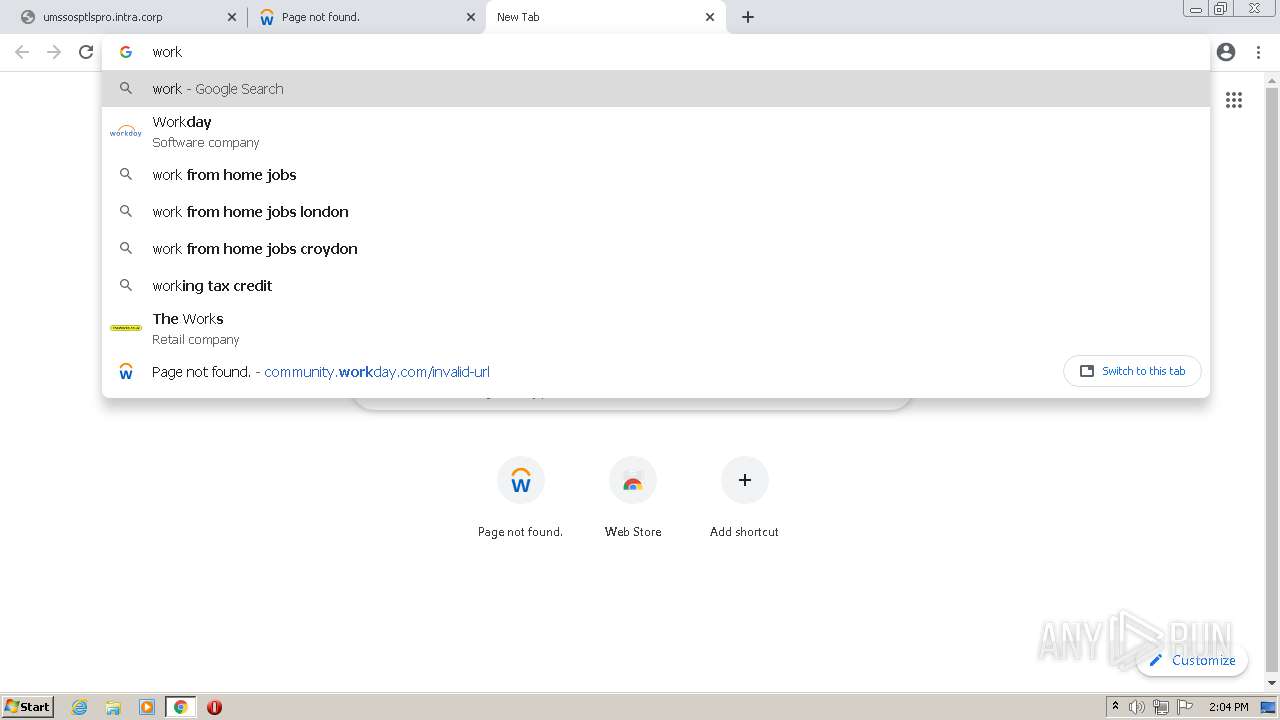Click the Switch to this tab button
1280x720 pixels.
tap(1132, 371)
